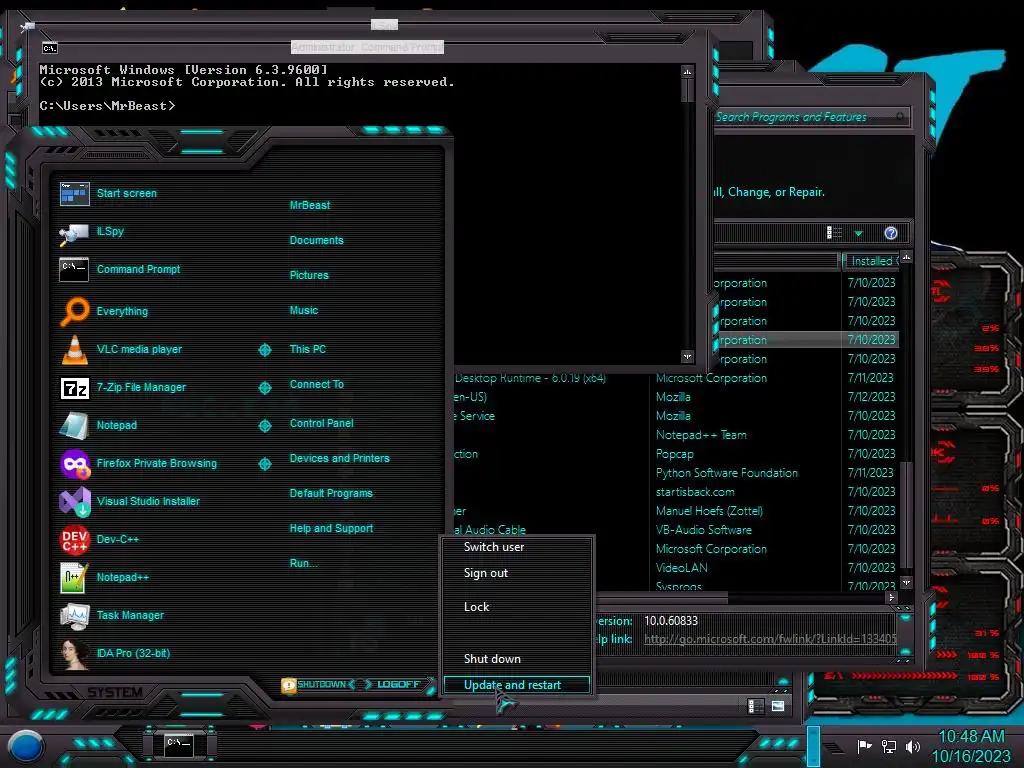Select Command Prompt taskbar button
The height and width of the screenshot is (768, 1024).
coord(178,744)
